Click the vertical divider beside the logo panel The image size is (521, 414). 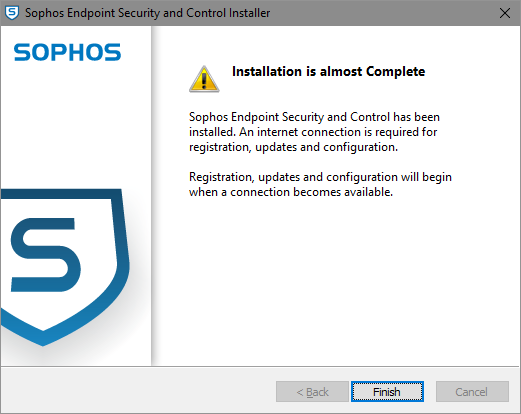pyautogui.click(x=152, y=196)
